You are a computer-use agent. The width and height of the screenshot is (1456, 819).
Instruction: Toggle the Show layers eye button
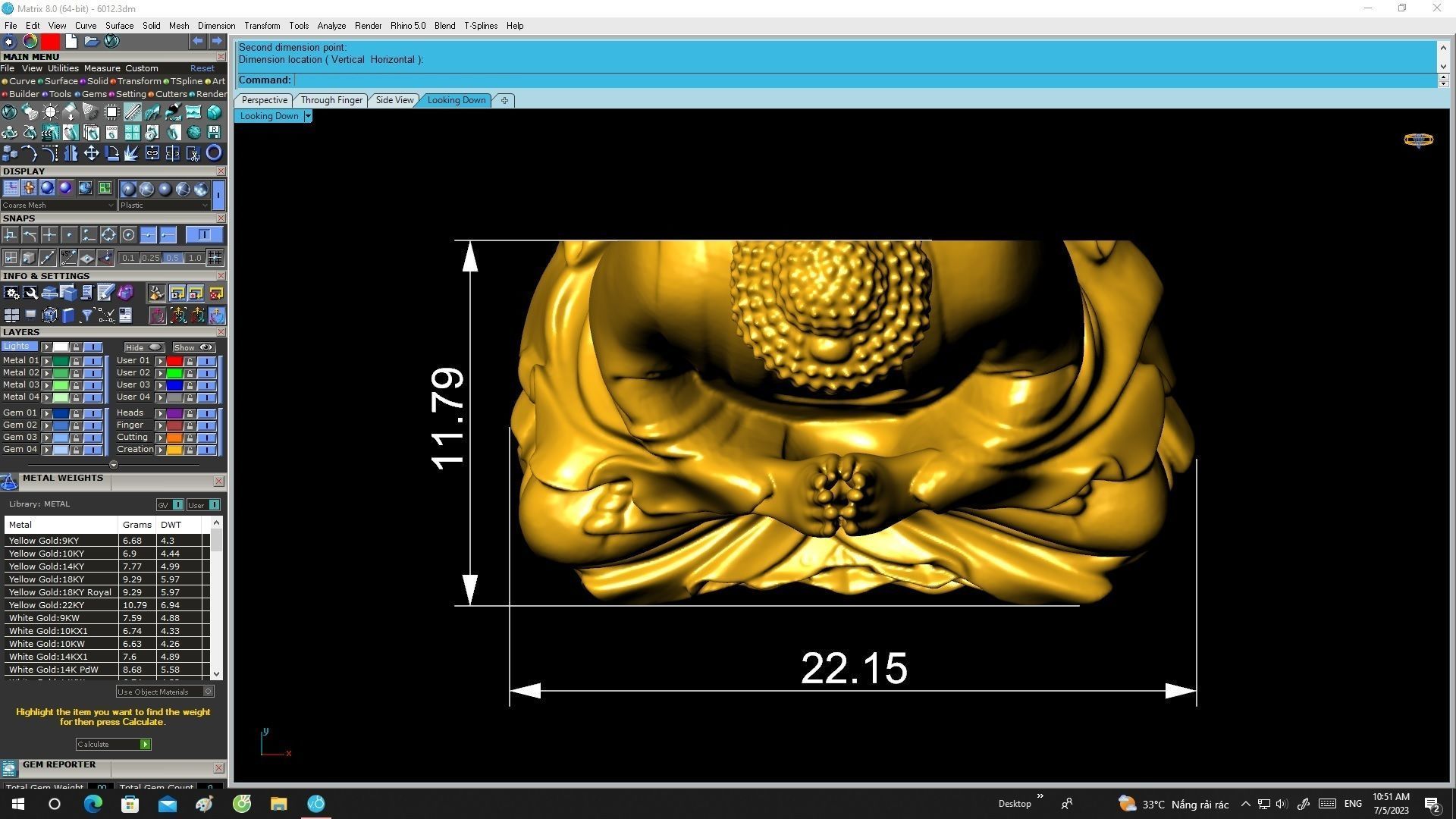[194, 347]
